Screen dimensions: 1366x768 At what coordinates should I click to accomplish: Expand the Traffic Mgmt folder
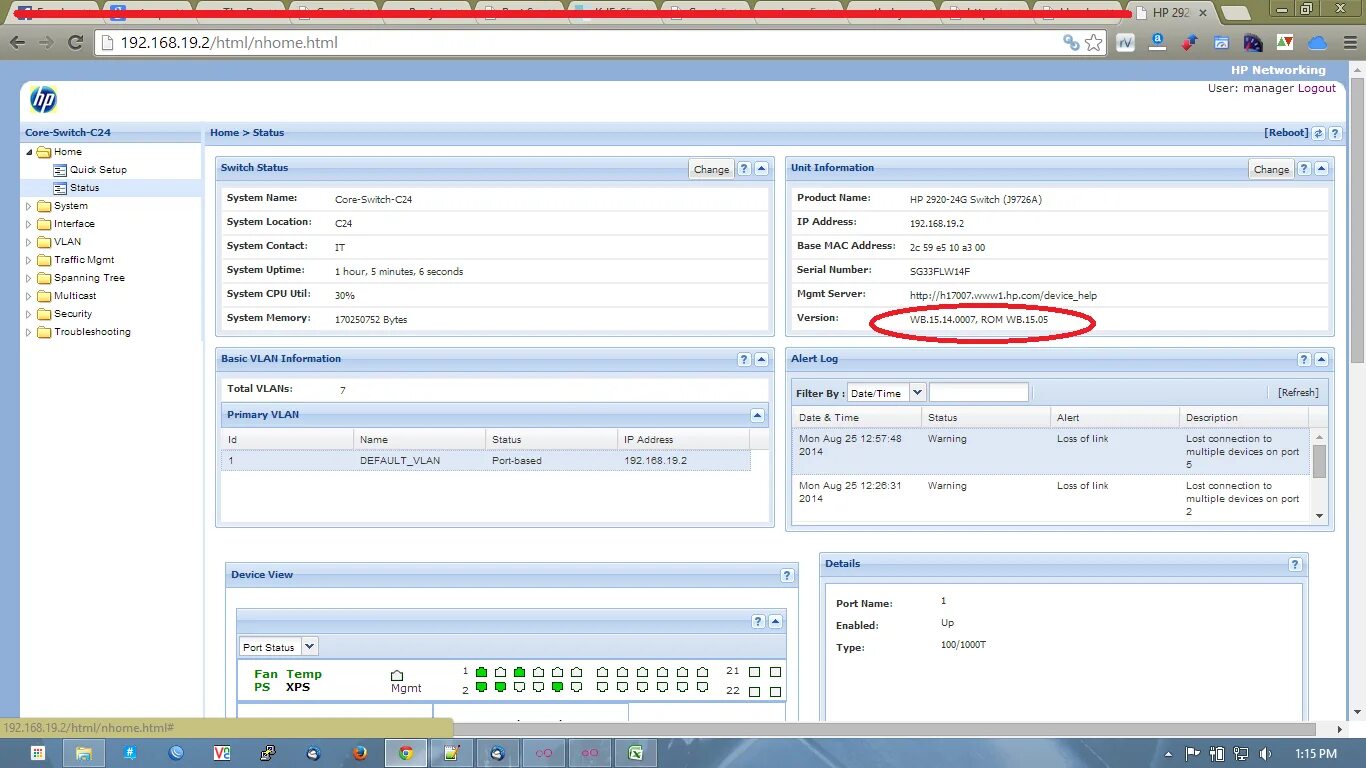[29, 260]
